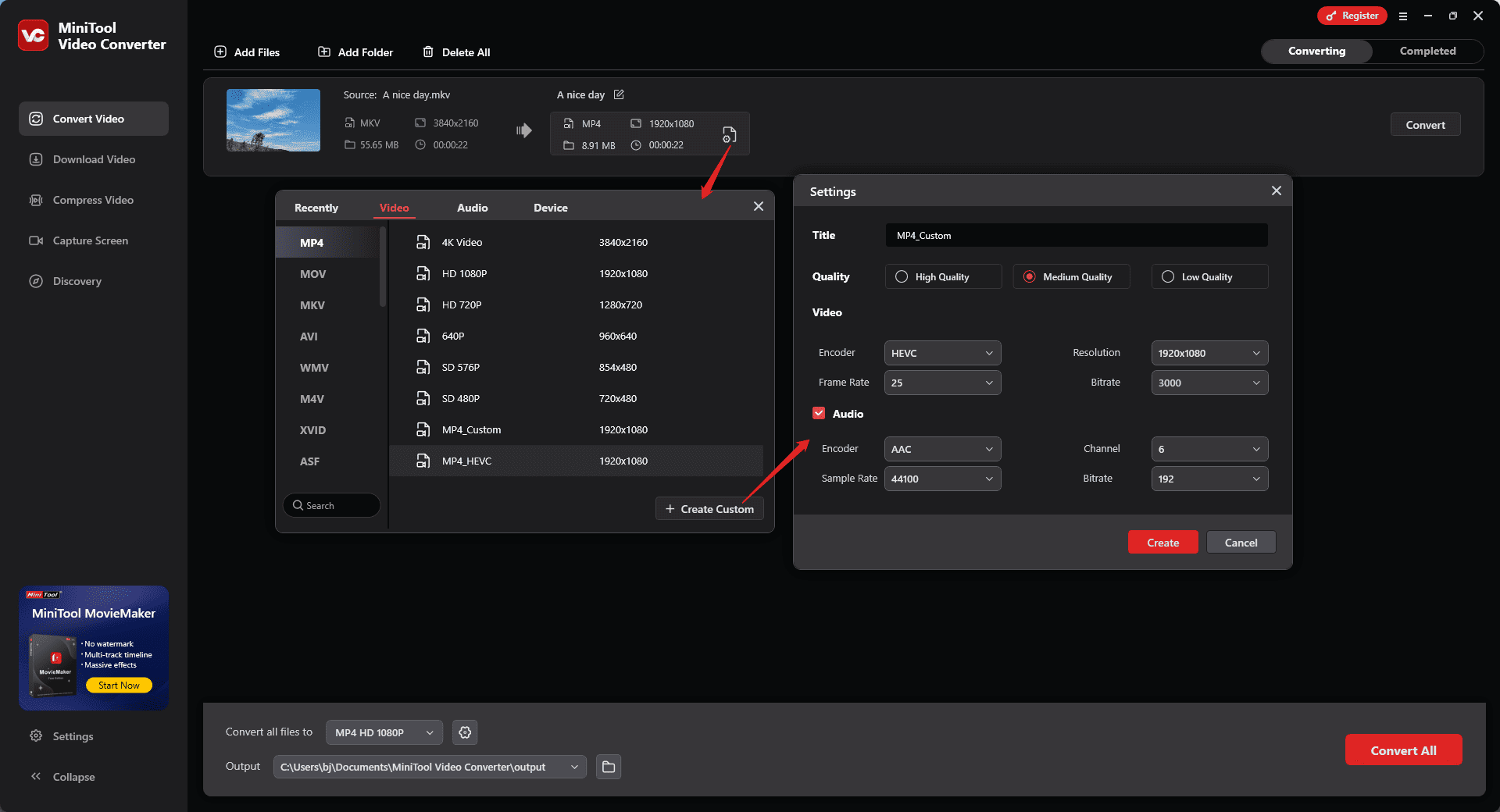Switch to the Device tab
This screenshot has width=1500, height=812.
pos(551,208)
